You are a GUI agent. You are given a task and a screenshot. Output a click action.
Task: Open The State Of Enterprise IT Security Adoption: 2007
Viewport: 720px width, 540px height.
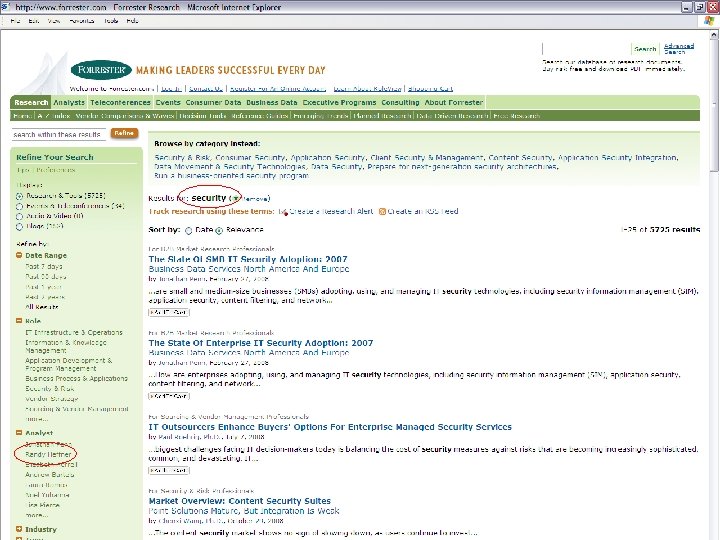tap(261, 343)
